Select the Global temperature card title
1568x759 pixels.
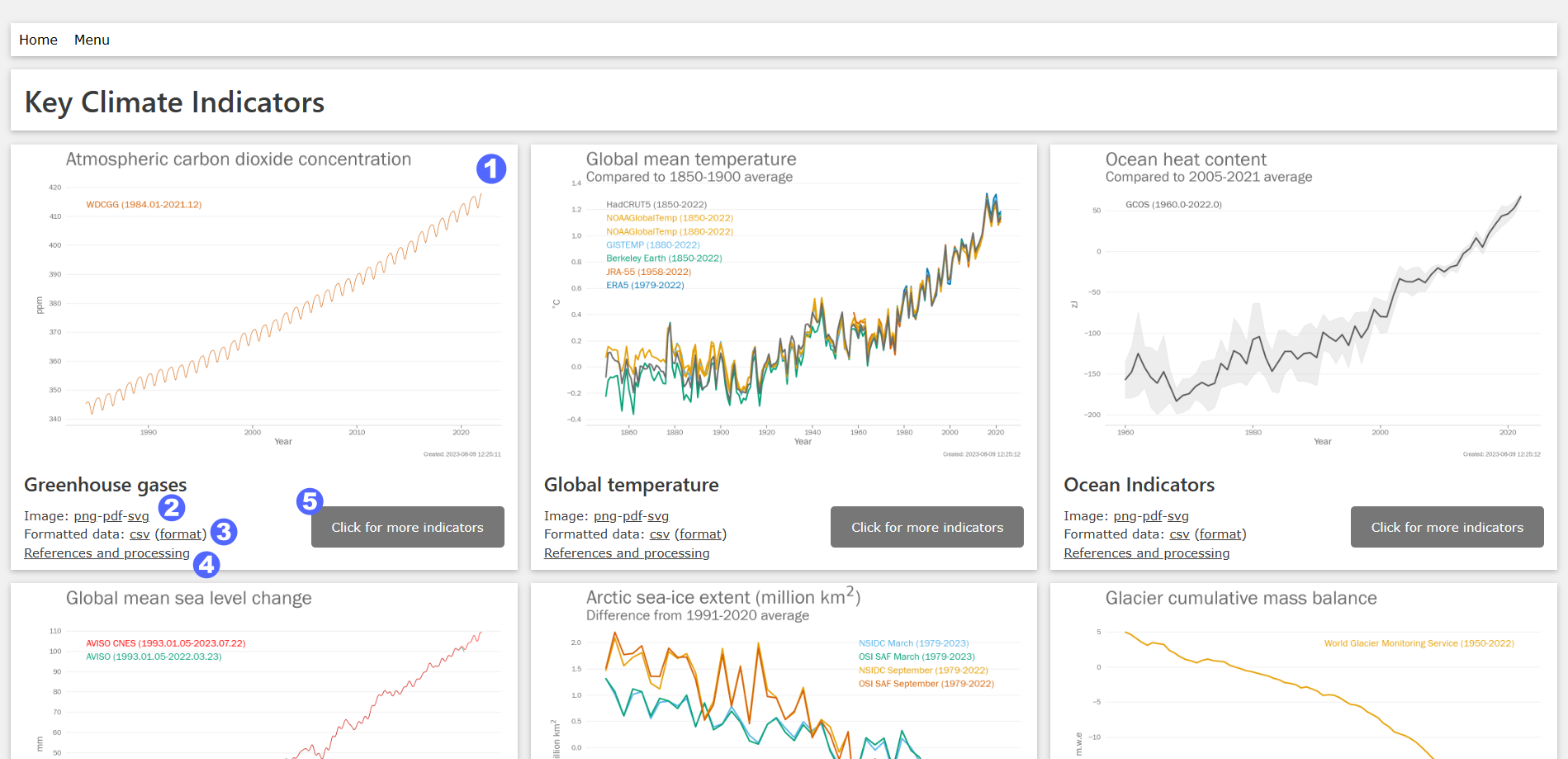tap(631, 485)
